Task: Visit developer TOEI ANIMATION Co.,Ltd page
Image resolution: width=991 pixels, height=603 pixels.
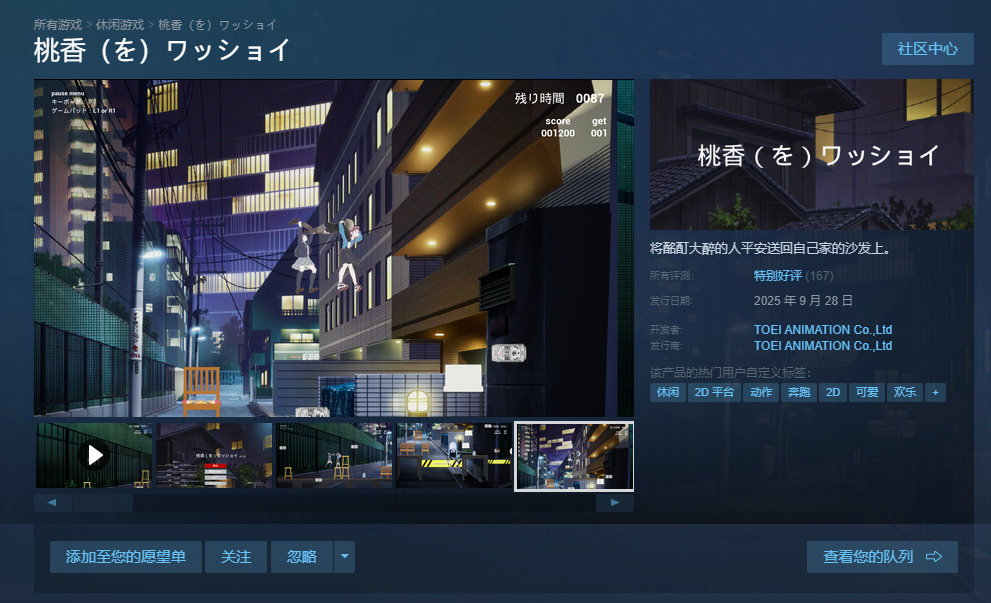Action: pos(822,329)
